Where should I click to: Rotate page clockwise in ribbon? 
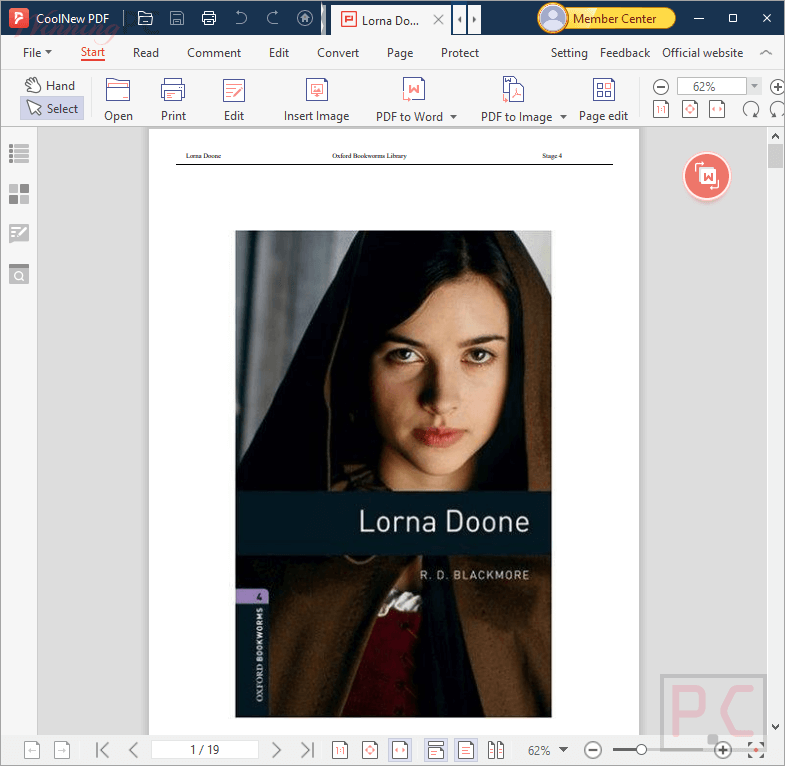(750, 109)
